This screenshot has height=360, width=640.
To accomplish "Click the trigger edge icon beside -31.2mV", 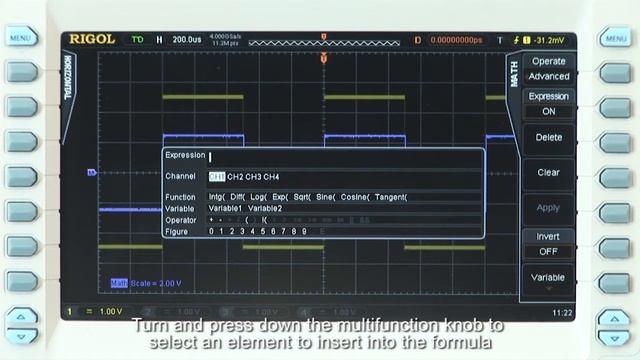I will (516, 40).
